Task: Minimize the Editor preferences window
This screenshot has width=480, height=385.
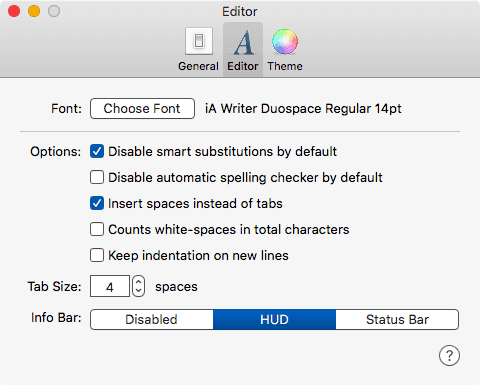Action: pyautogui.click(x=34, y=11)
